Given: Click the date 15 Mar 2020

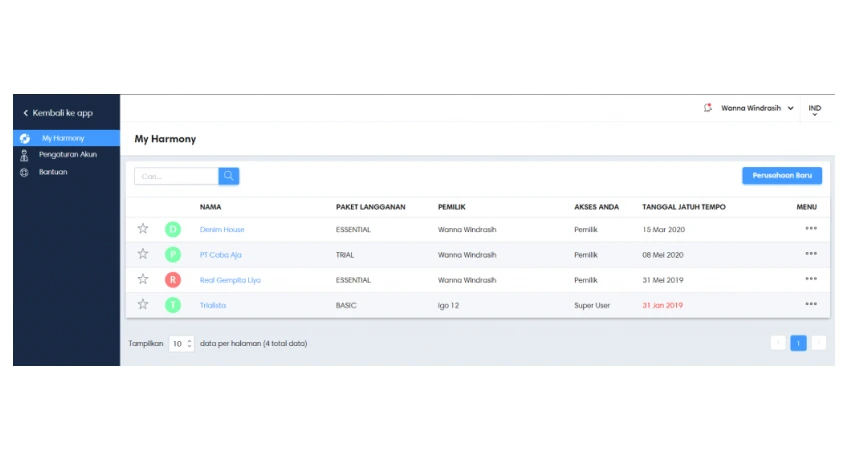Looking at the screenshot, I should pyautogui.click(x=663, y=229).
